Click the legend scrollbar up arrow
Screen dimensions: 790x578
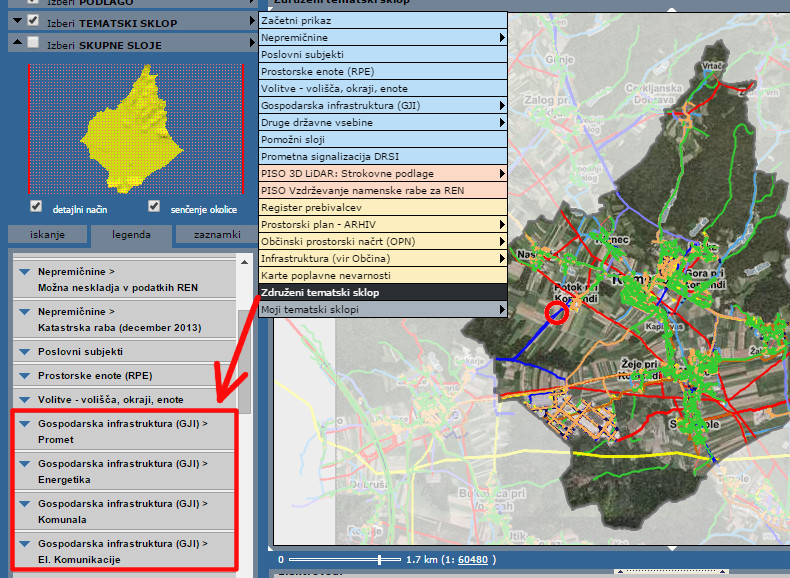245,262
